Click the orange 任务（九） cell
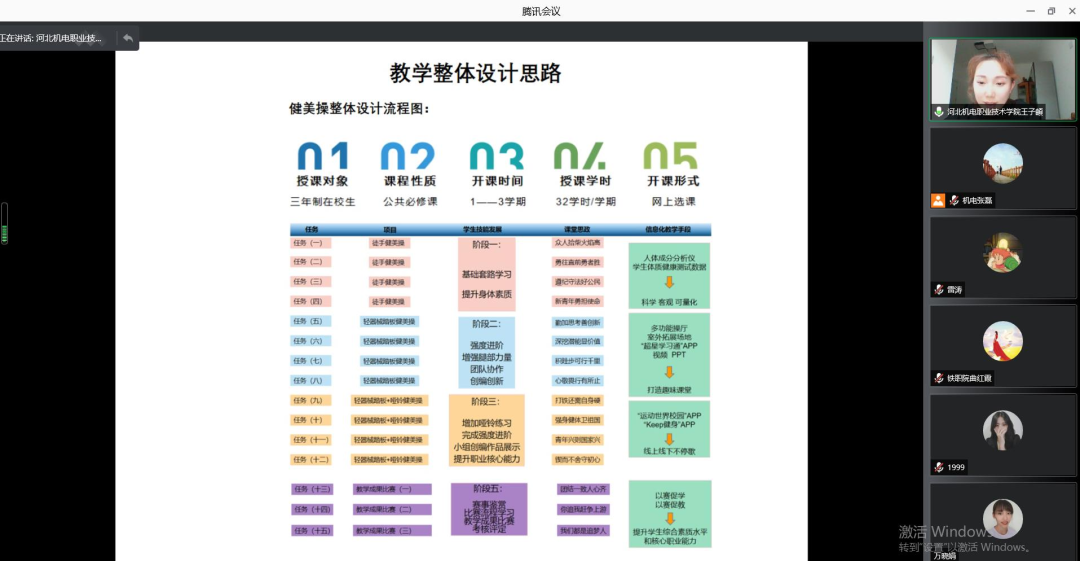1080x561 pixels. pos(311,400)
